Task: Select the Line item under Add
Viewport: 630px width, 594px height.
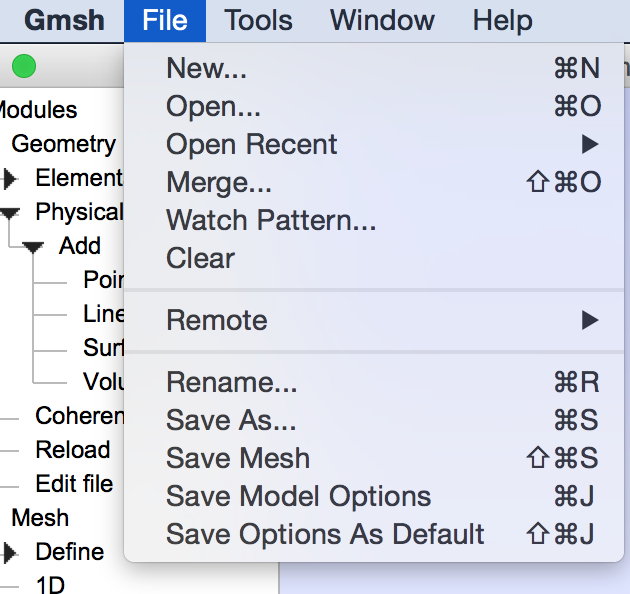Action: point(104,314)
